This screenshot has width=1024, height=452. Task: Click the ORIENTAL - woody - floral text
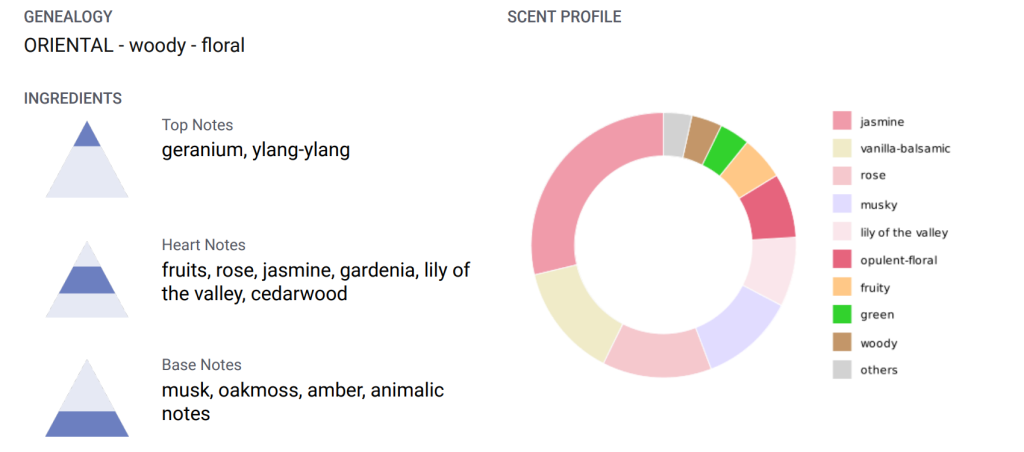(134, 46)
